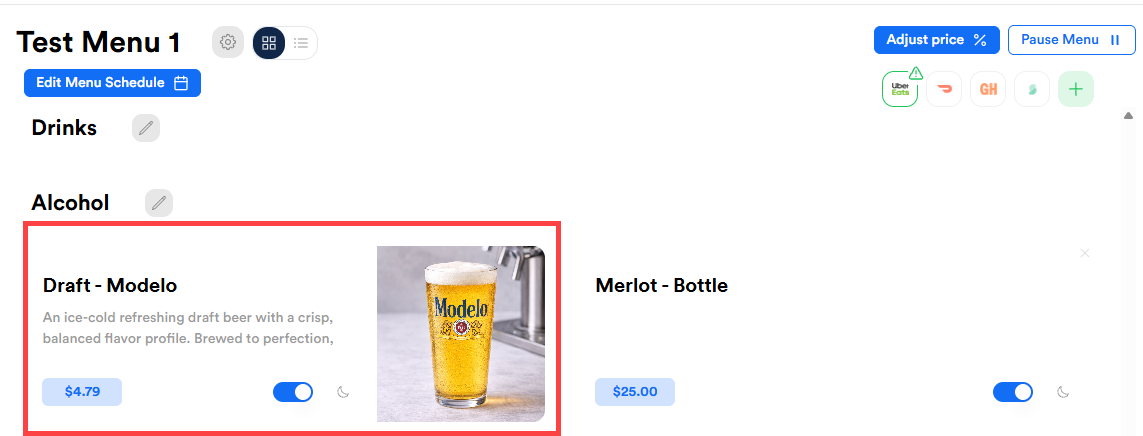Select the Uber Eats channel icon
Viewport: 1143px width, 436px height.
[900, 89]
